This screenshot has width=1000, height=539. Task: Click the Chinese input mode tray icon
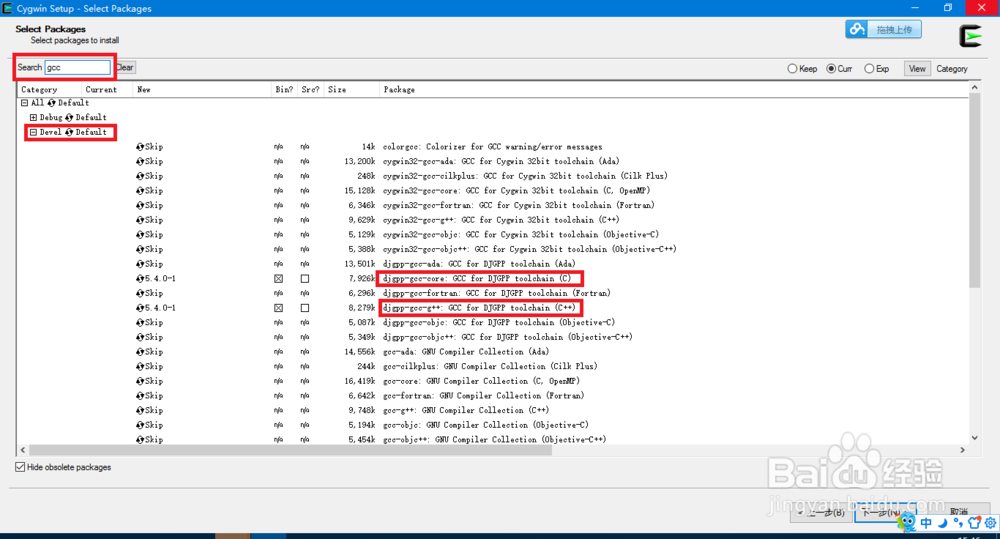tap(926, 523)
